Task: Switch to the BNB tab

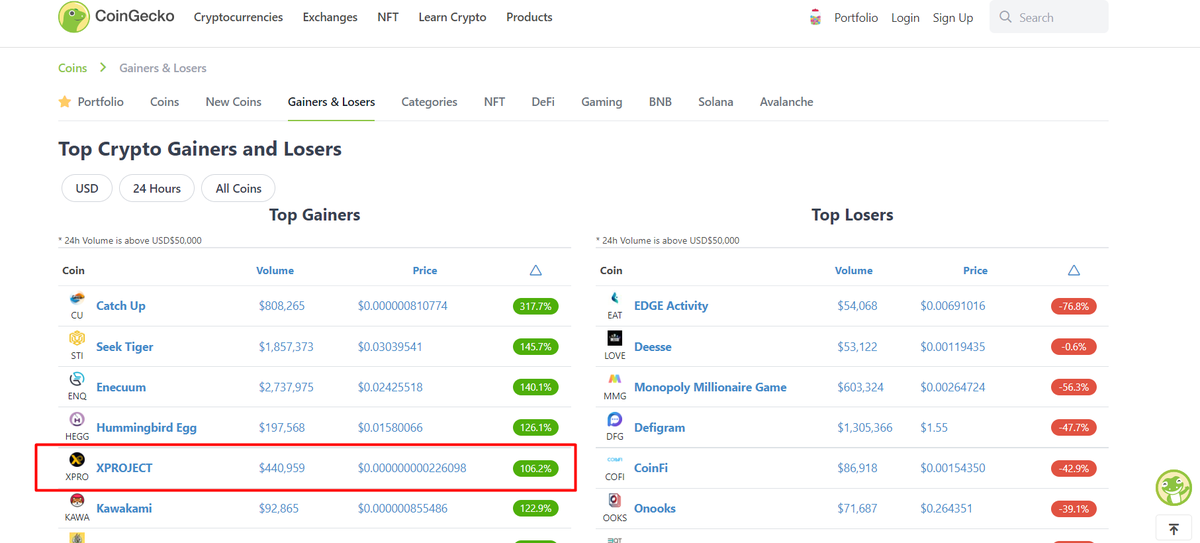Action: pos(660,102)
